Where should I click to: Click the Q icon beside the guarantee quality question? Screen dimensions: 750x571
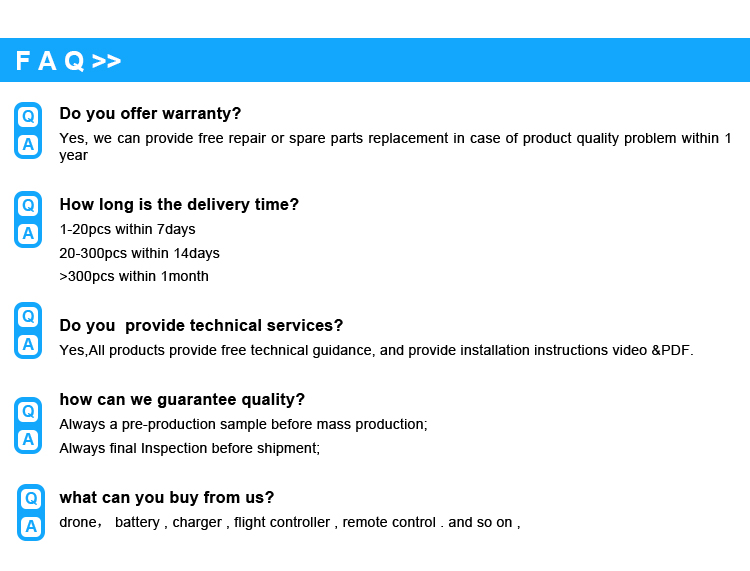28,411
